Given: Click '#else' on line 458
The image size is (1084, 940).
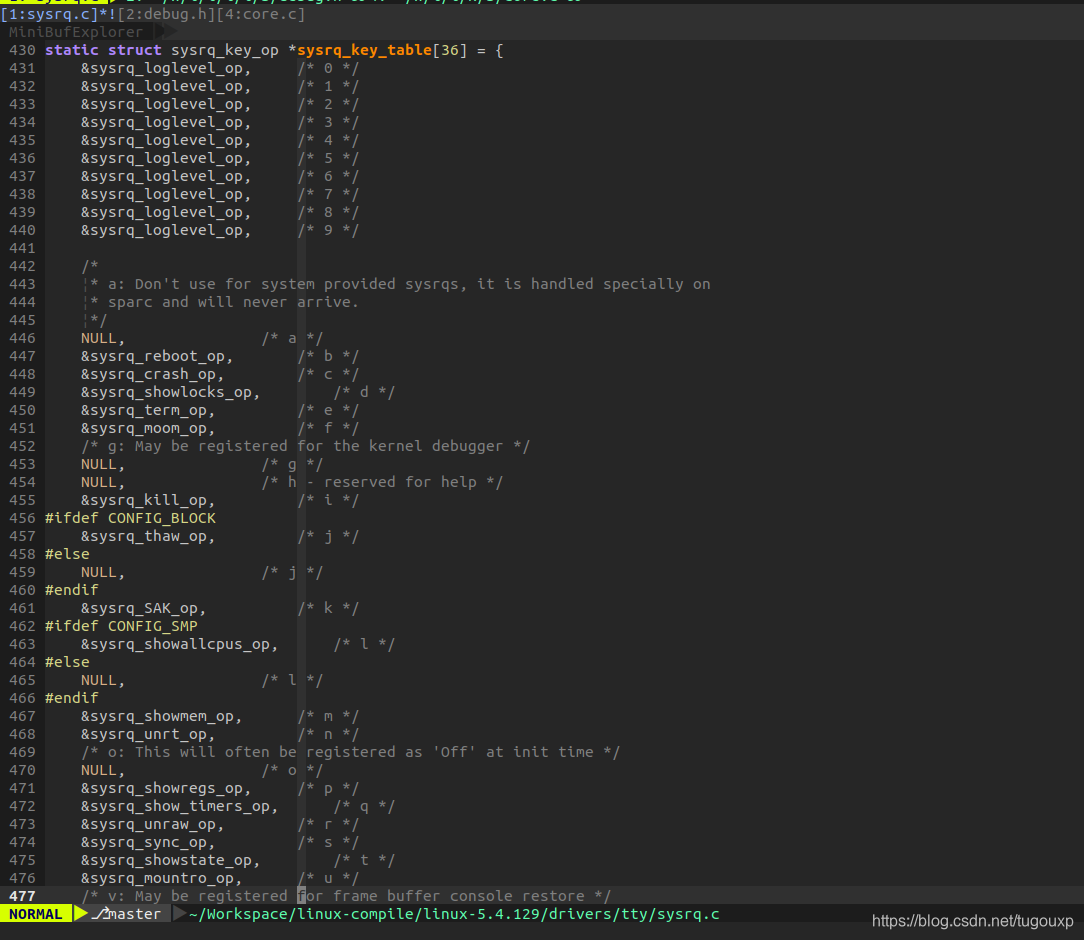Looking at the screenshot, I should (x=67, y=554).
